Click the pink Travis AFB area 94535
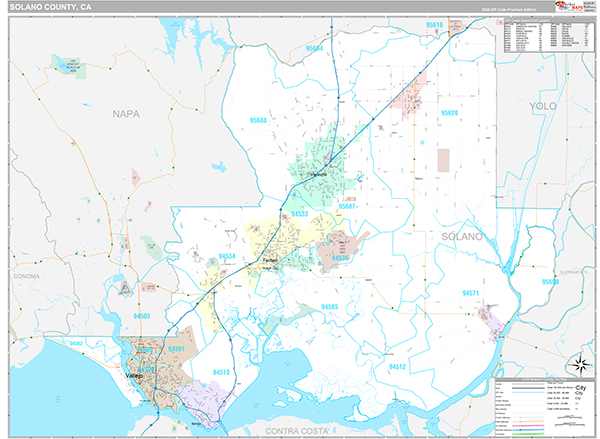 [341, 250]
